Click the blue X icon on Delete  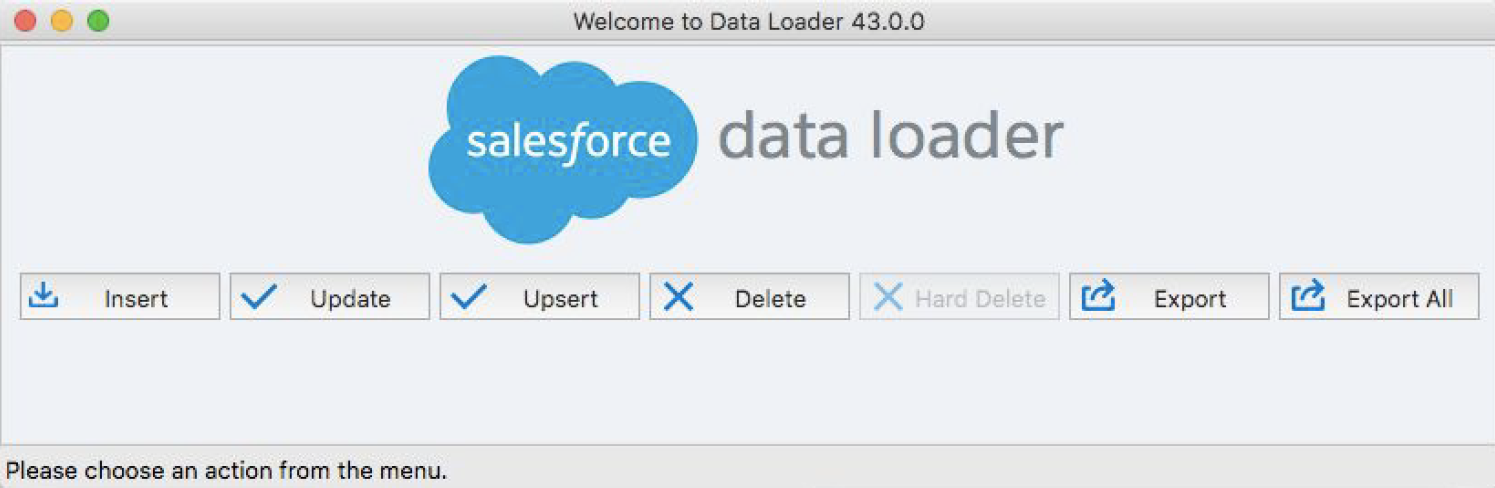click(x=678, y=297)
